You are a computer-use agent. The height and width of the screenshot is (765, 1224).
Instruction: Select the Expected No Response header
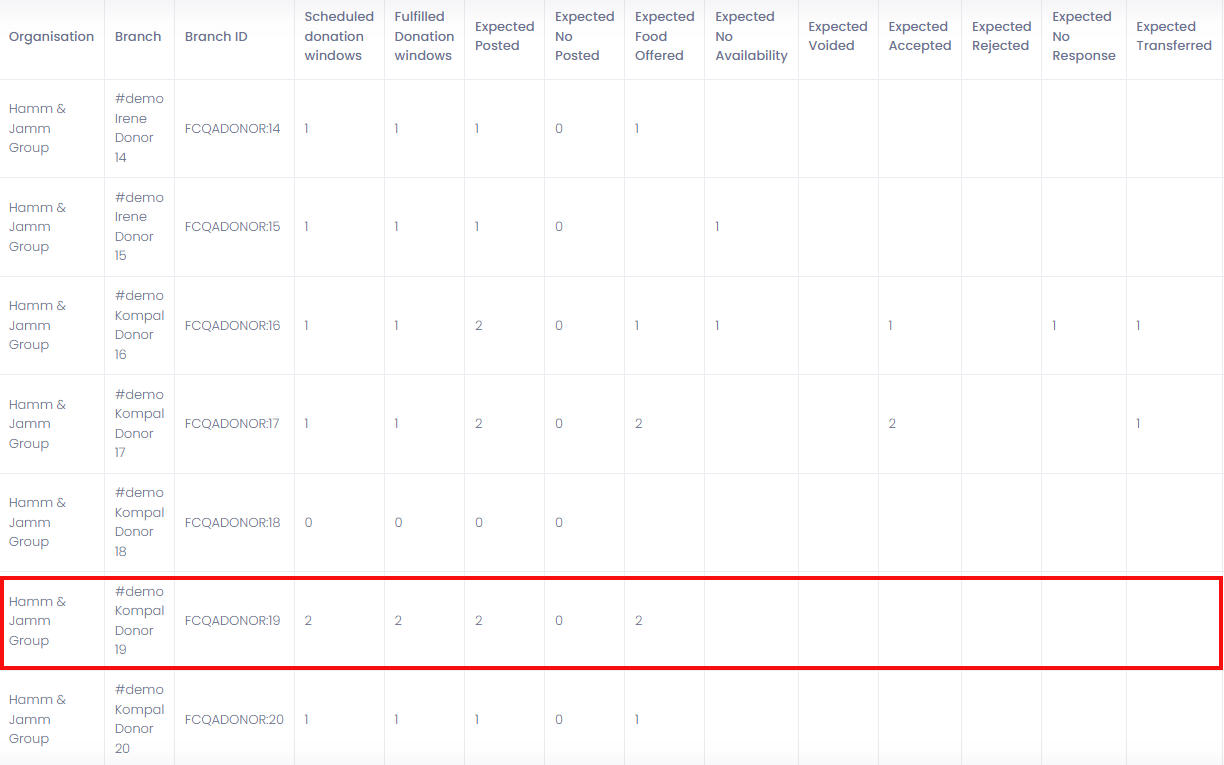point(1083,37)
